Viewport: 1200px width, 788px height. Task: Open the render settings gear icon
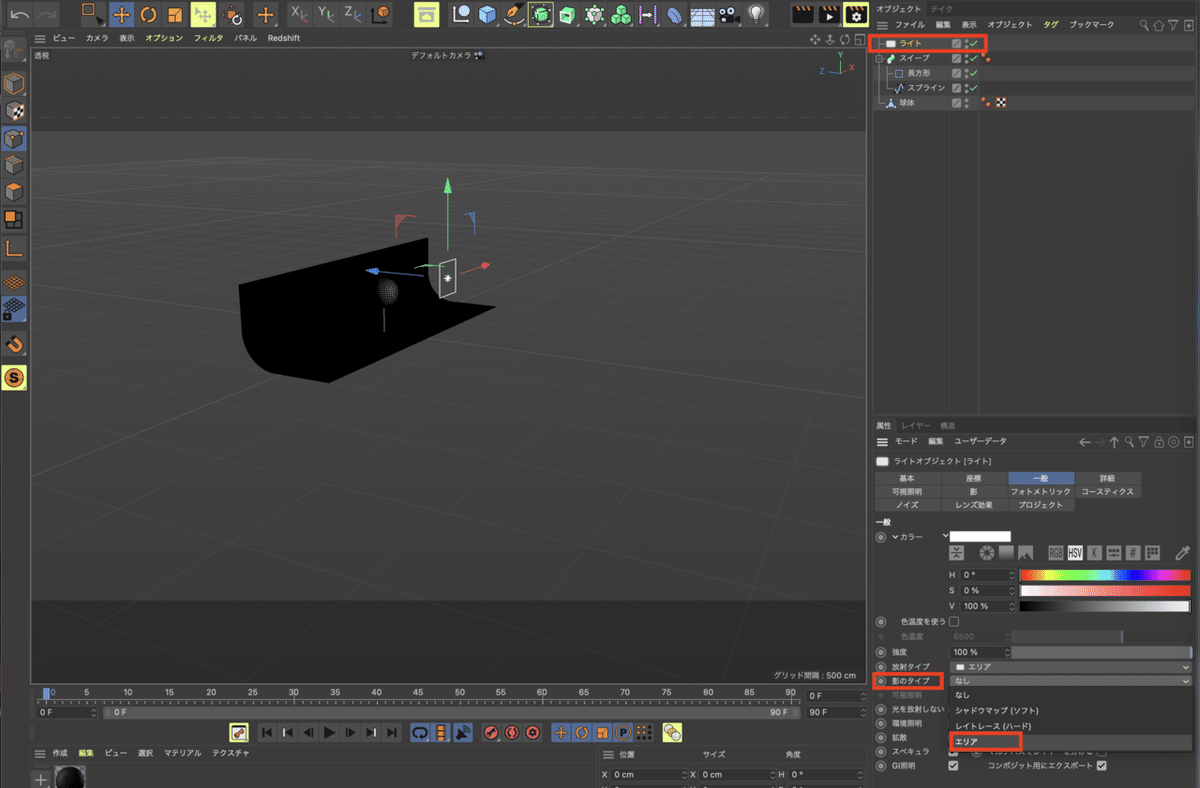855,15
